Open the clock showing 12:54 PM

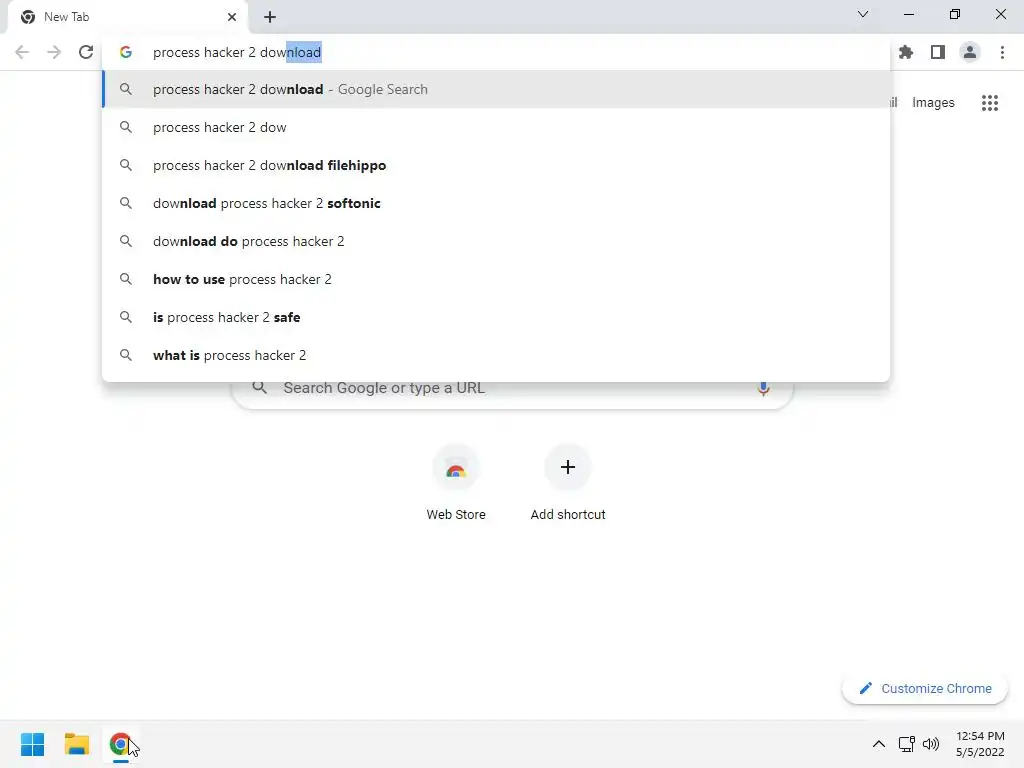tap(980, 744)
